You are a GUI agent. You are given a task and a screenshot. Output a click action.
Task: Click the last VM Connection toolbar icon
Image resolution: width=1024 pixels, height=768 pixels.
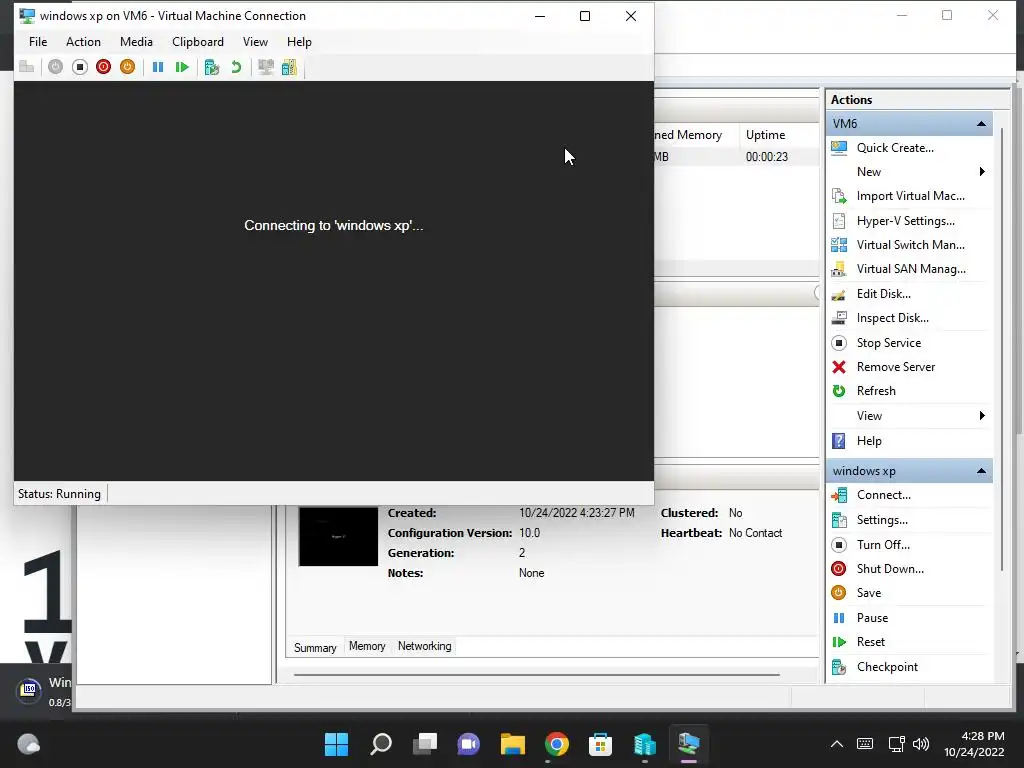(x=289, y=67)
